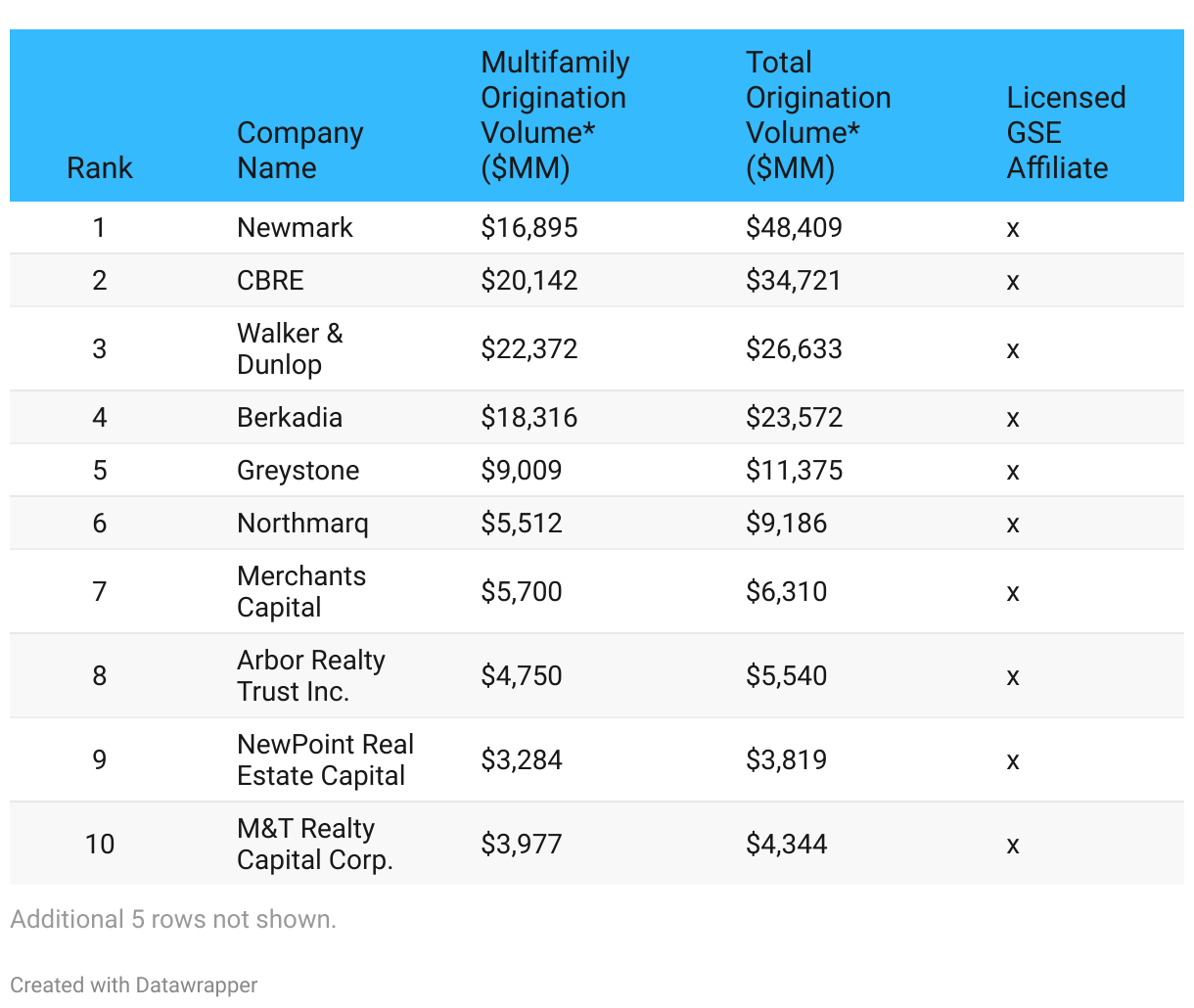Click Berkadia's multifamily volume $18,316
This screenshot has height=1008, width=1194.
coord(528,418)
